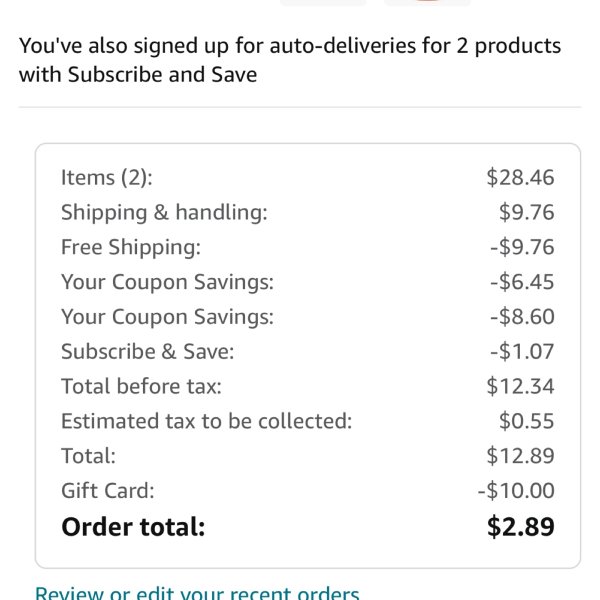The image size is (600, 600).
Task: Select the -$1.07 Subscribe & Save discount
Action: 522,352
